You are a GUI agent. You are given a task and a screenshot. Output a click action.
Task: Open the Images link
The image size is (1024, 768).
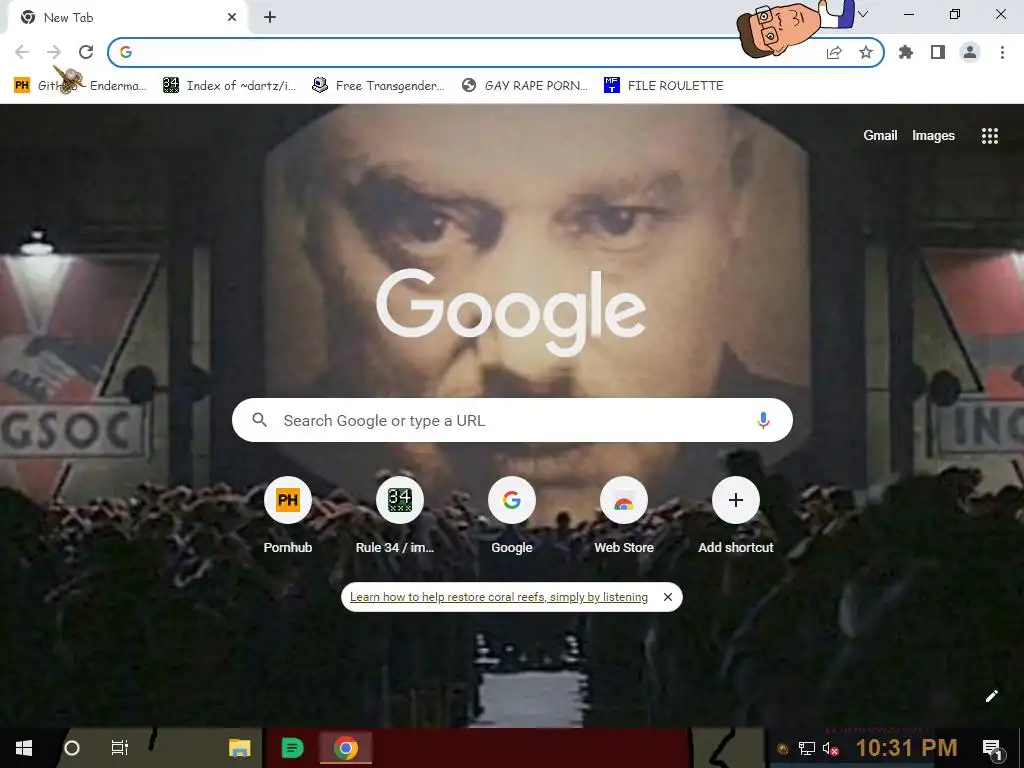click(933, 135)
